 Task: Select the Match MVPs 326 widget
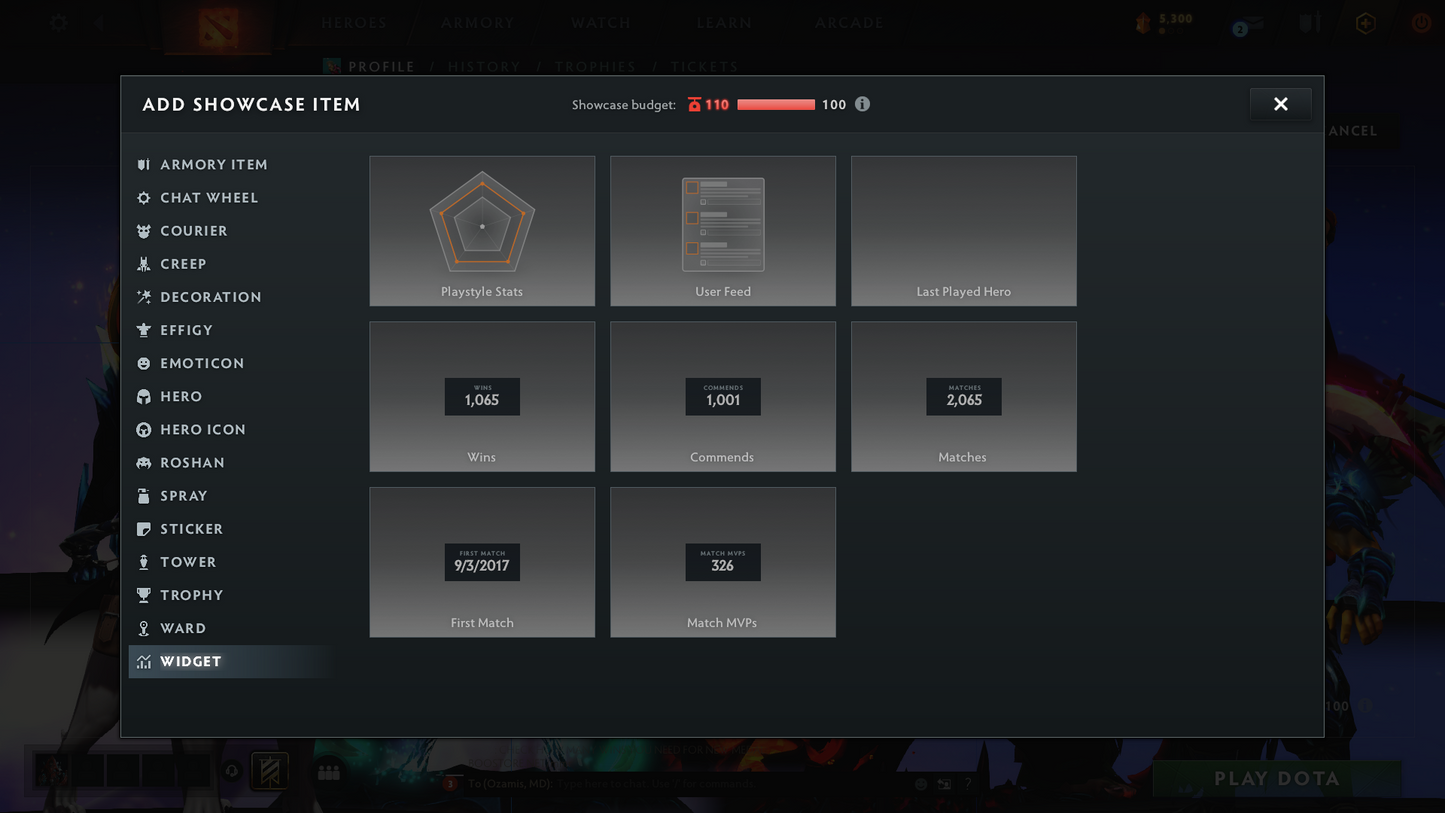(723, 562)
